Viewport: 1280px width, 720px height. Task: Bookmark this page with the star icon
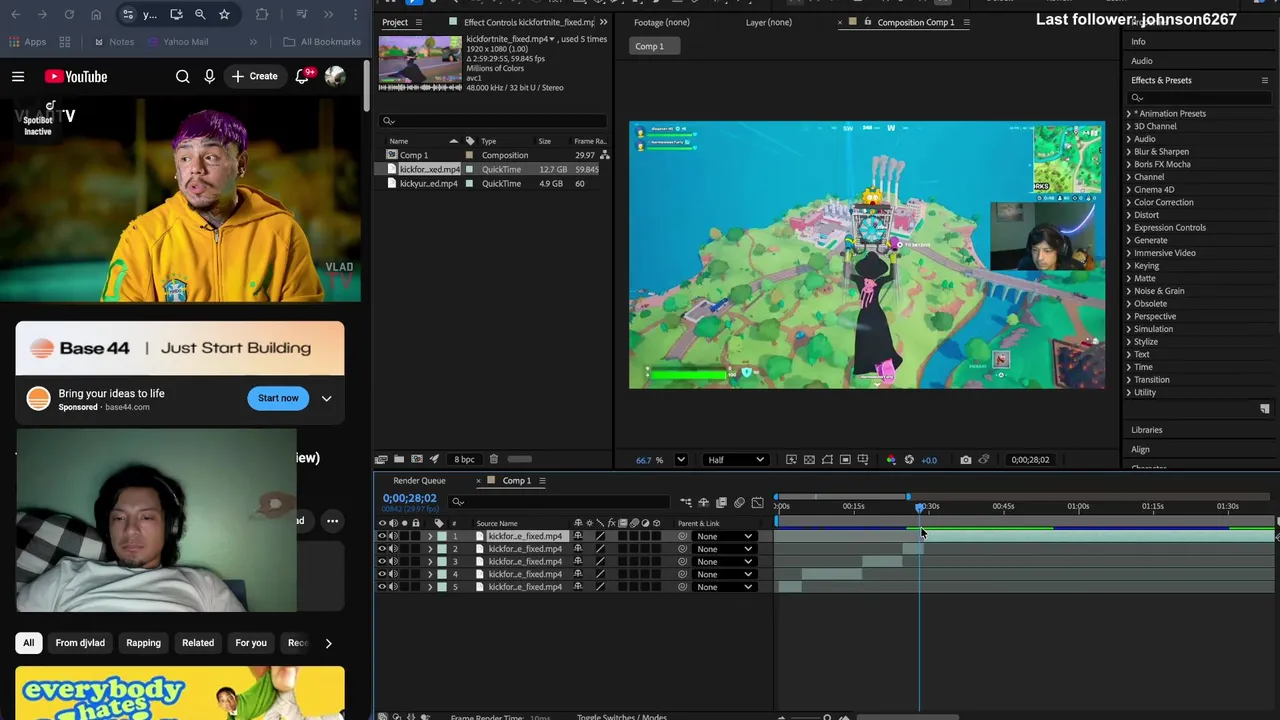click(224, 14)
